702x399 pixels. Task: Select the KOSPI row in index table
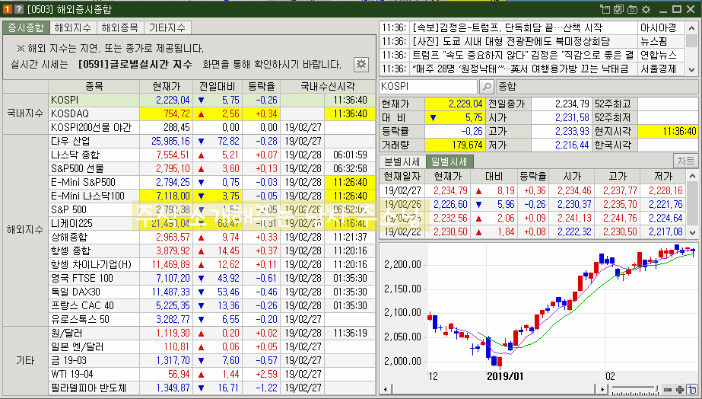coord(212,100)
